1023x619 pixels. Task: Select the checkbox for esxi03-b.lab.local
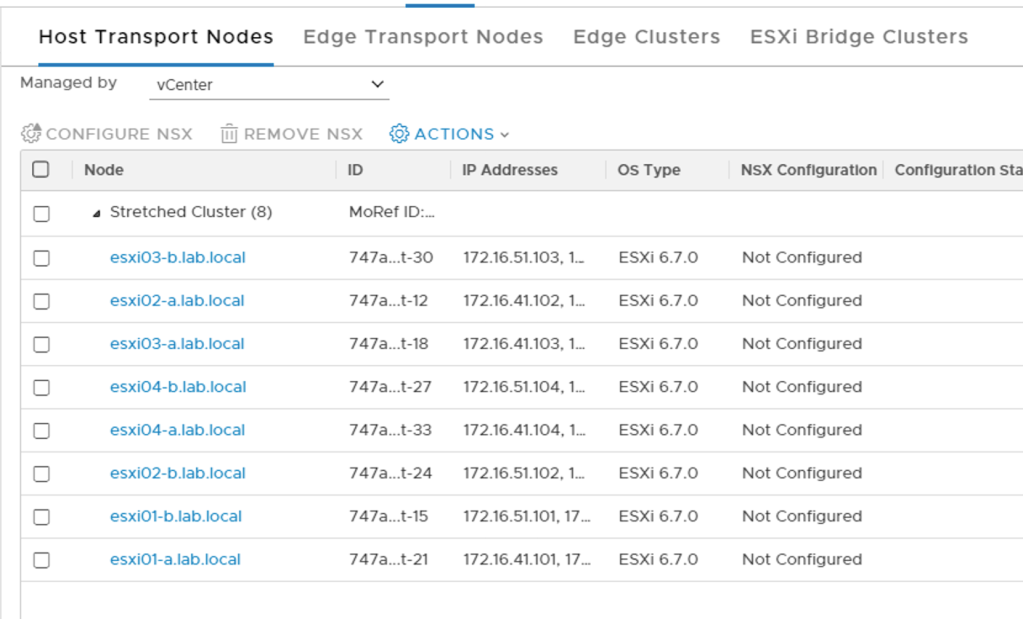pos(41,256)
